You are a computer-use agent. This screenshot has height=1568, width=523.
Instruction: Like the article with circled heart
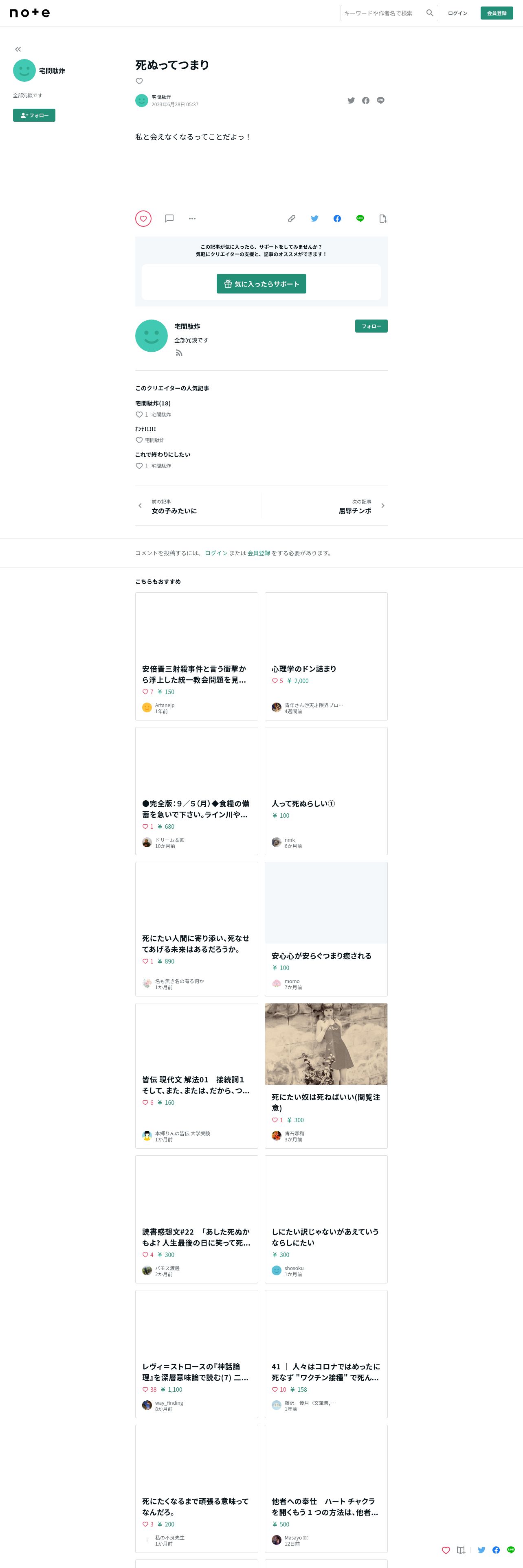[143, 219]
